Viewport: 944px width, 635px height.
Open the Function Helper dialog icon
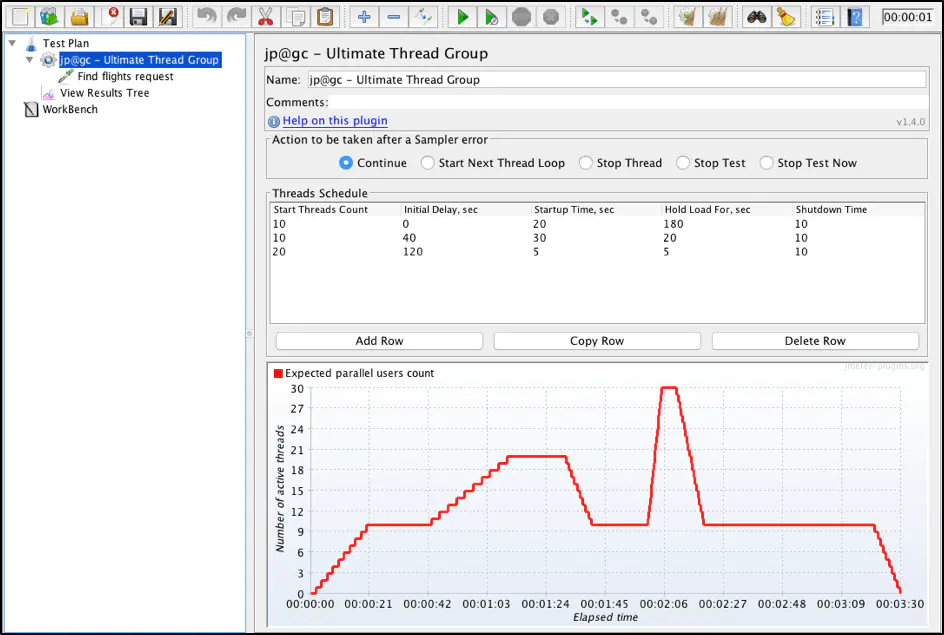825,16
